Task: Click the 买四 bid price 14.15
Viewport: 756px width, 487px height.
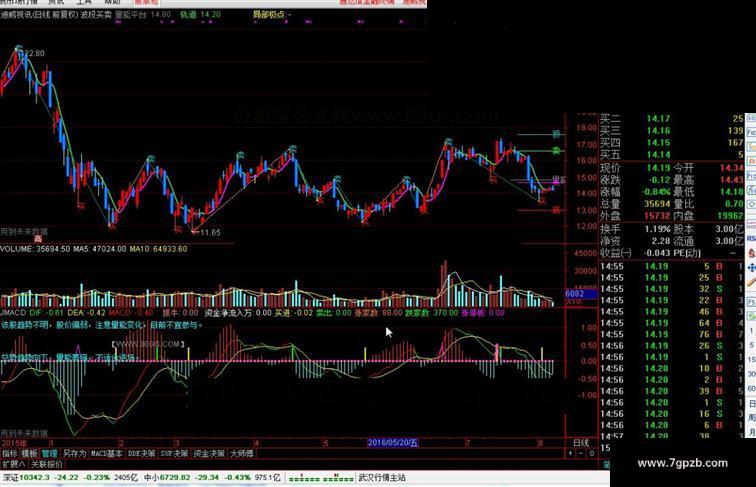Action: [x=658, y=143]
